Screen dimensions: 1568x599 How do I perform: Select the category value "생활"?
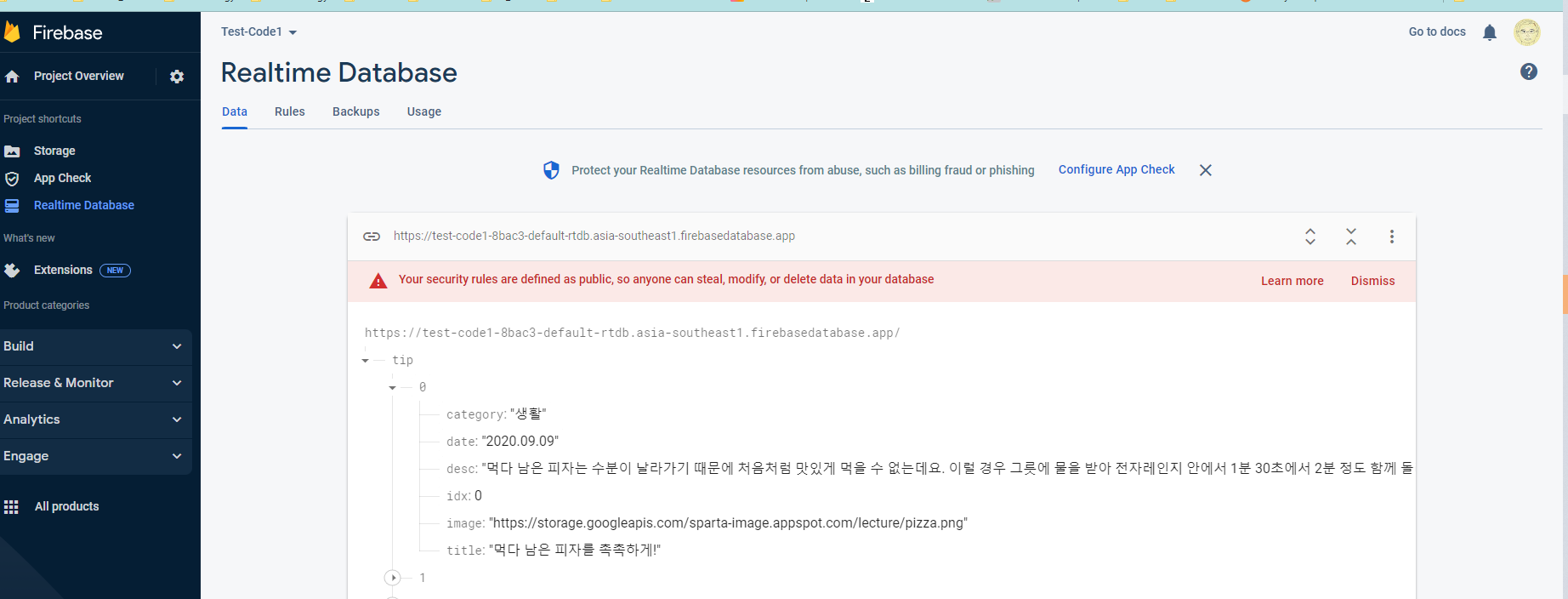click(x=528, y=414)
